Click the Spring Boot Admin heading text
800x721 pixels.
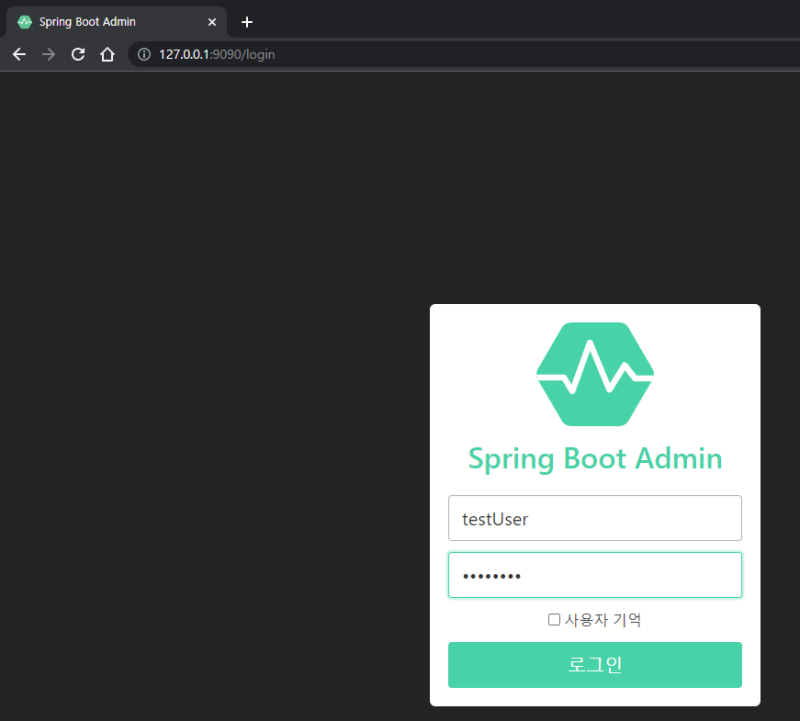(x=595, y=459)
